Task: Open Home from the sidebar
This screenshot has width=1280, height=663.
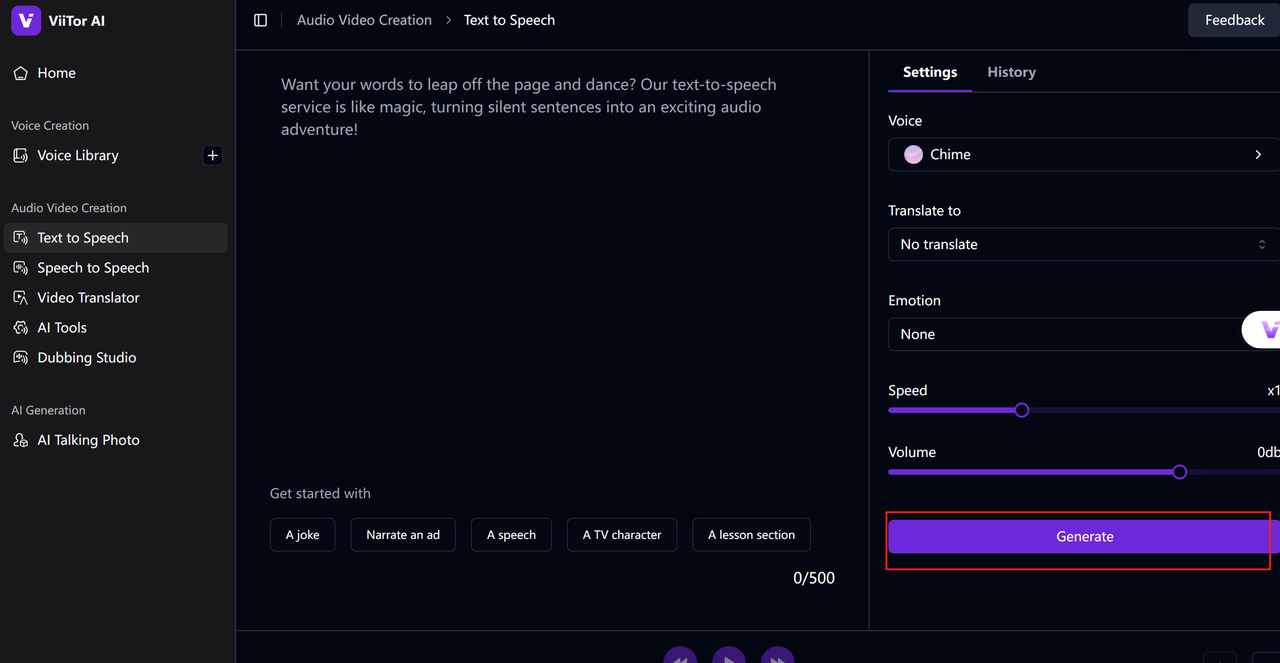Action: click(x=56, y=73)
